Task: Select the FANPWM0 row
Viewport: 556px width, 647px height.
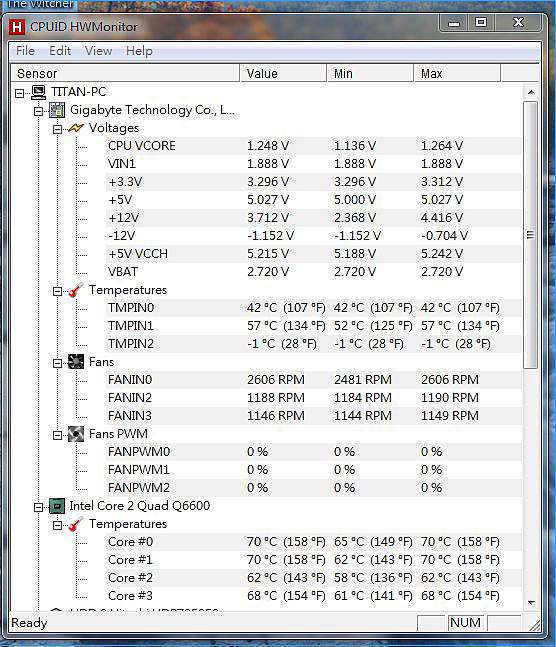Action: (314, 452)
